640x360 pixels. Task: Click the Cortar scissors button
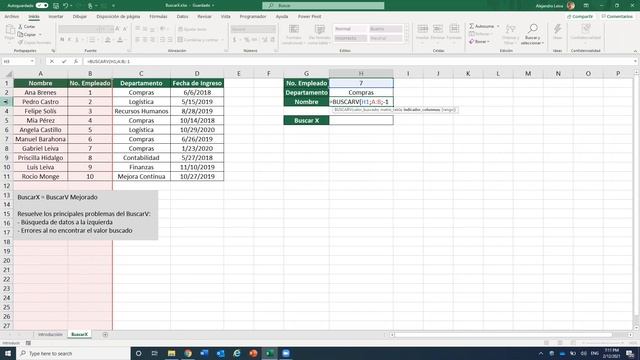click(x=27, y=27)
